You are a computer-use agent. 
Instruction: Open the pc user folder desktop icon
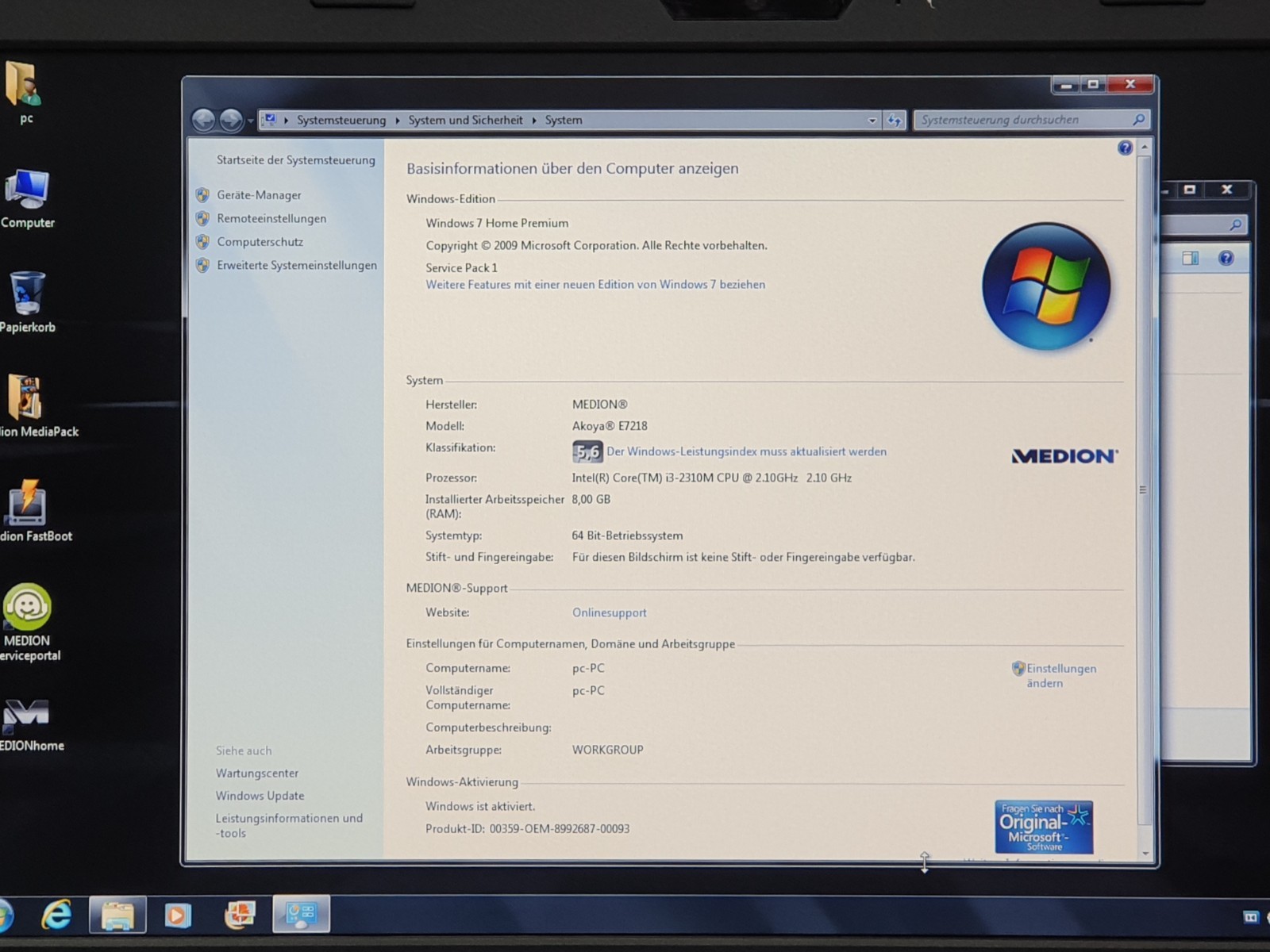(x=24, y=91)
